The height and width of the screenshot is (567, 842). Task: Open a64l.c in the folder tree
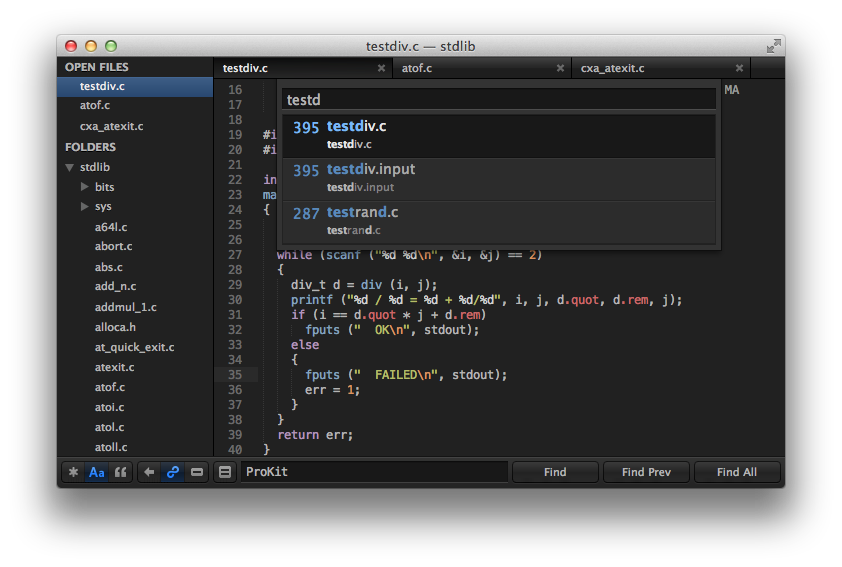click(111, 227)
